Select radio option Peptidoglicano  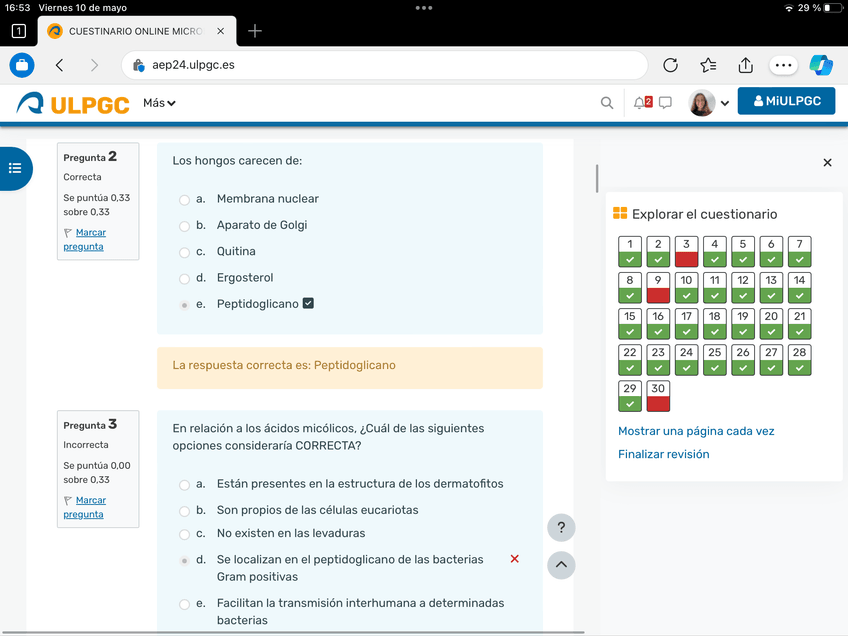pyautogui.click(x=184, y=304)
